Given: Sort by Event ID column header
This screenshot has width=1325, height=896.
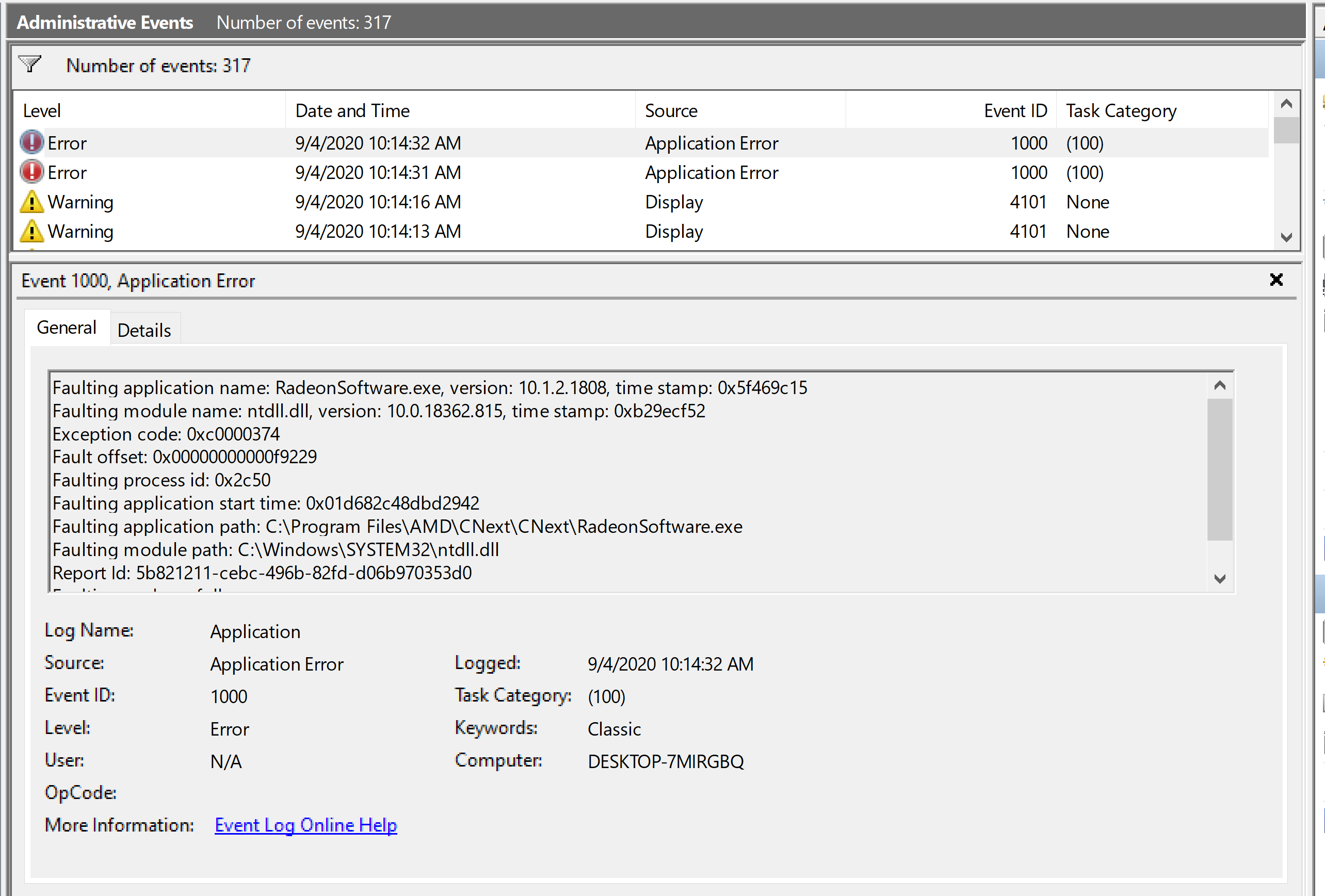Looking at the screenshot, I should 951,110.
